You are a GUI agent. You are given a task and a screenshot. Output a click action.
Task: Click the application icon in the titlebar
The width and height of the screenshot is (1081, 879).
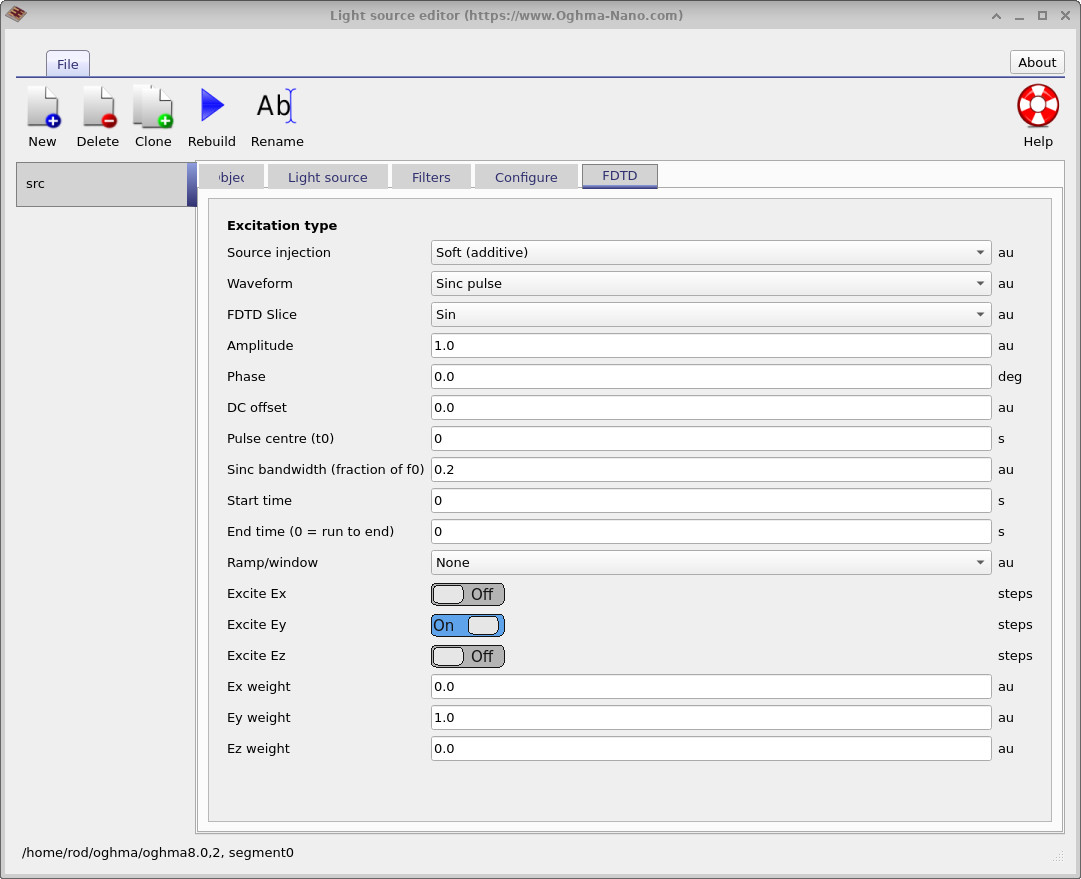tap(15, 15)
